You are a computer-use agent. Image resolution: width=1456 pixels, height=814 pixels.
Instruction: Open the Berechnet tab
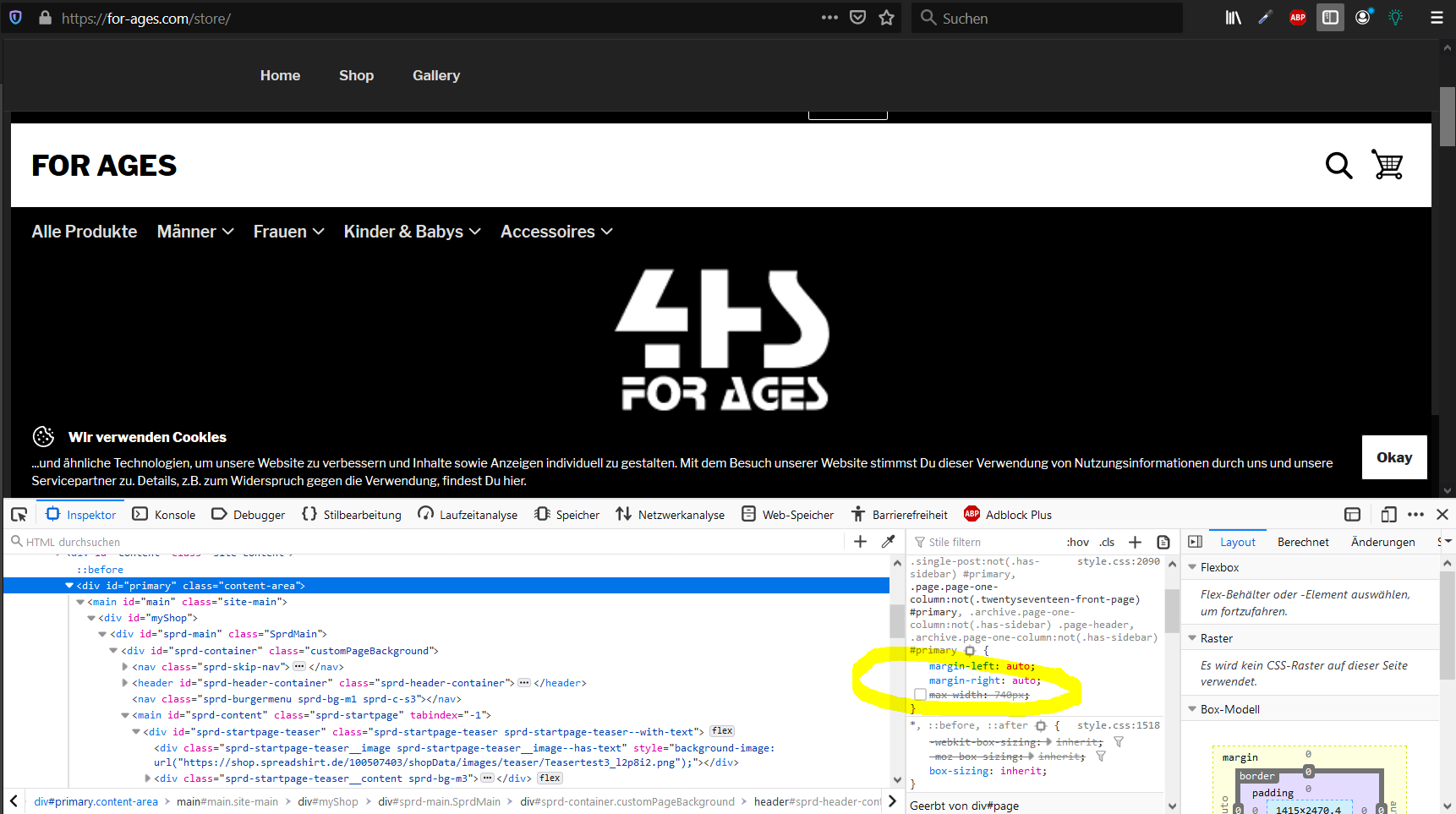[1302, 542]
